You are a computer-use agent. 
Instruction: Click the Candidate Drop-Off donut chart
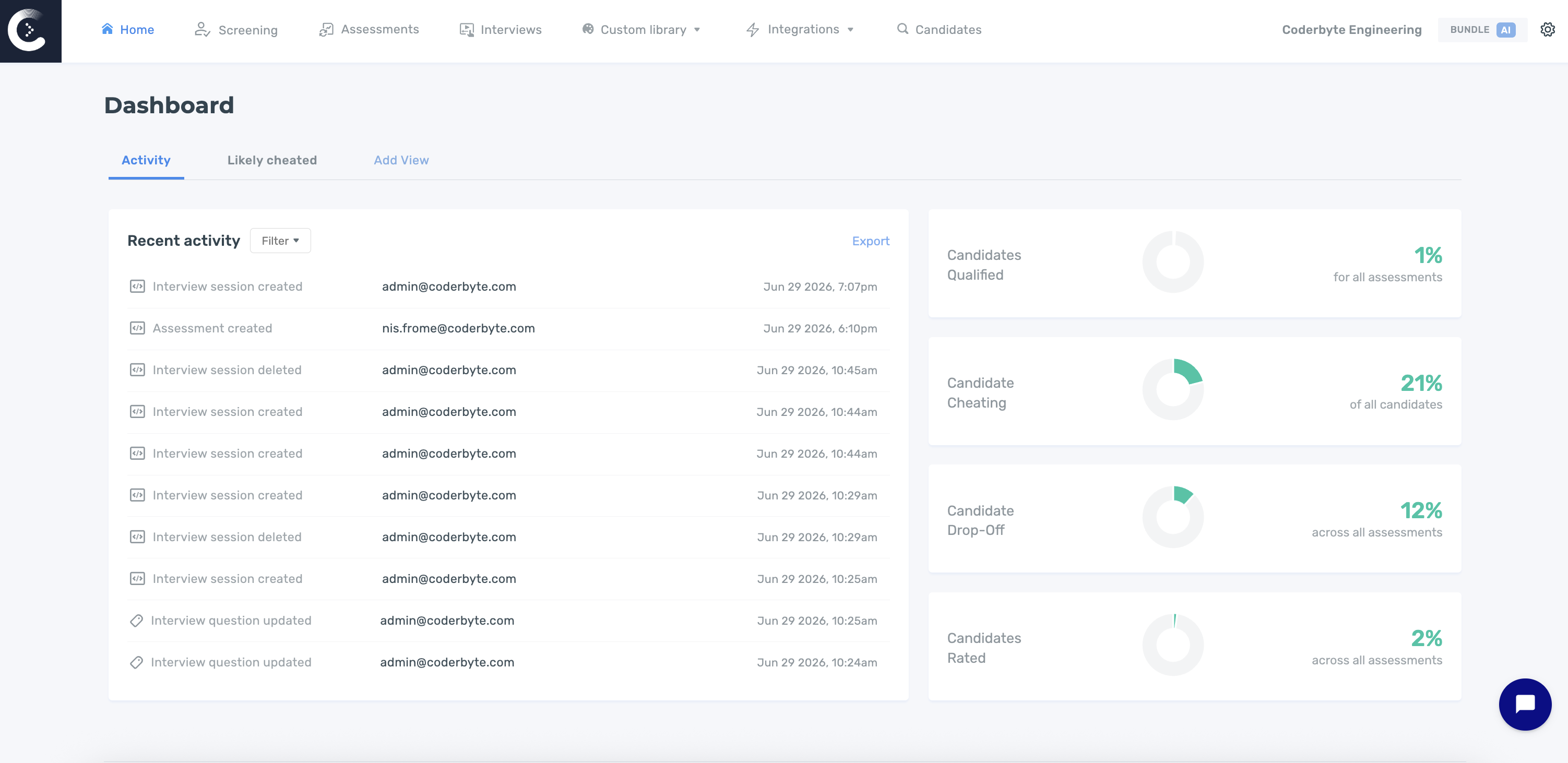point(1173,517)
